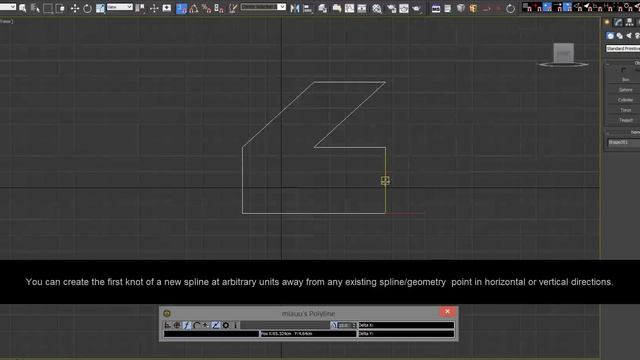Click the Align tool icon
640x360 pixels.
[x=308, y=8]
